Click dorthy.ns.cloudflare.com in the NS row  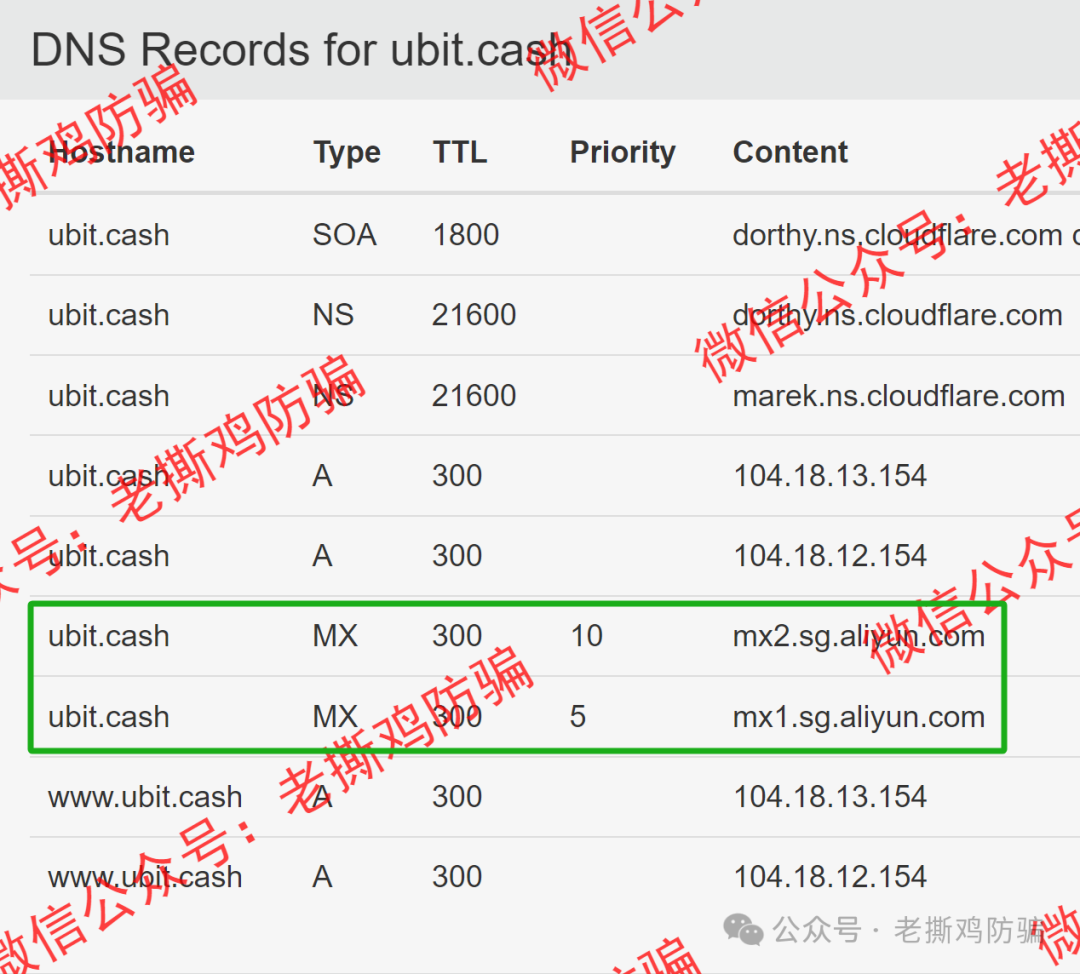(x=897, y=315)
